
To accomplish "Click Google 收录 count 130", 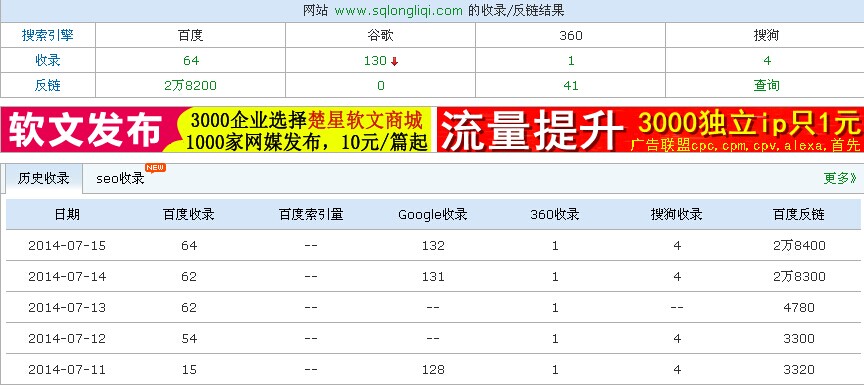I will 375,61.
